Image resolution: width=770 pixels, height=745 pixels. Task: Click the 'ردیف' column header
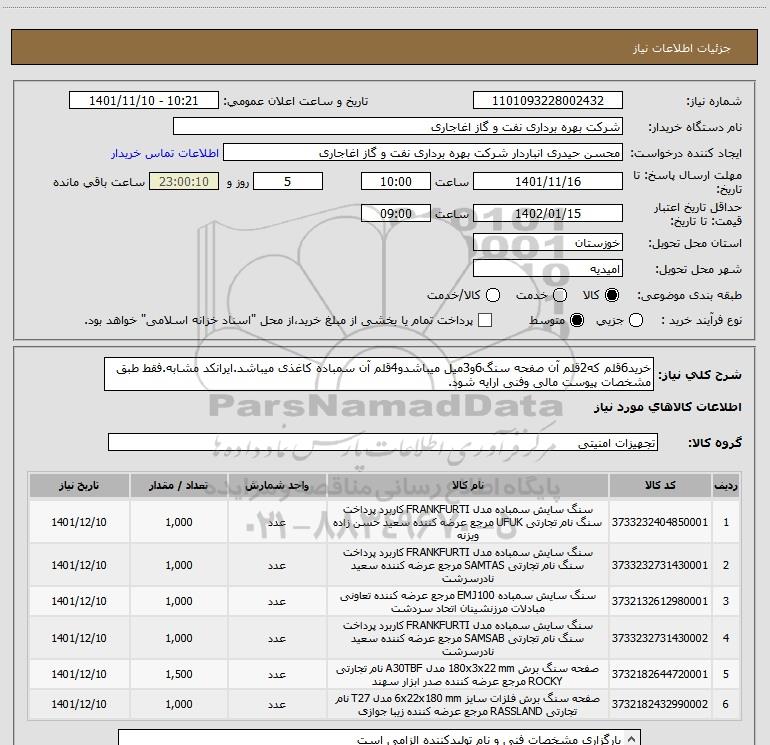coord(726,485)
